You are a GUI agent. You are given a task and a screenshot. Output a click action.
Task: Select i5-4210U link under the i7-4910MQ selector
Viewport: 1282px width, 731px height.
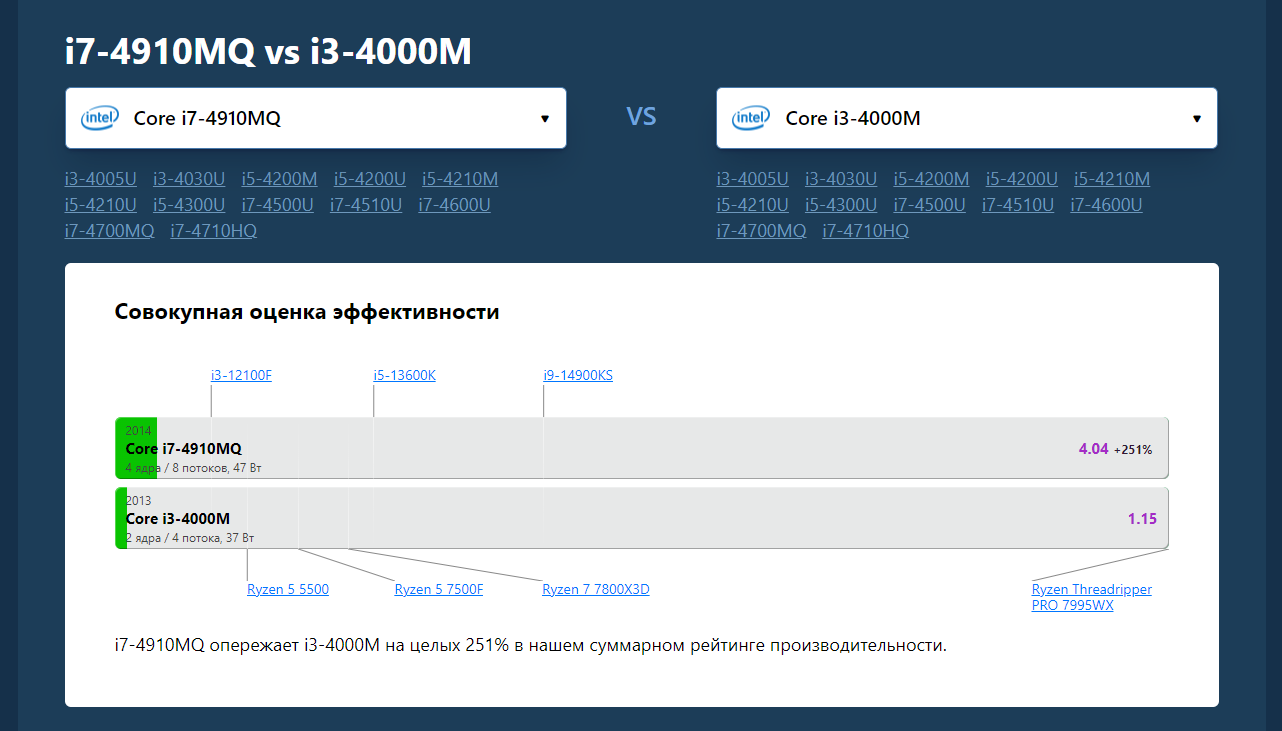101,205
